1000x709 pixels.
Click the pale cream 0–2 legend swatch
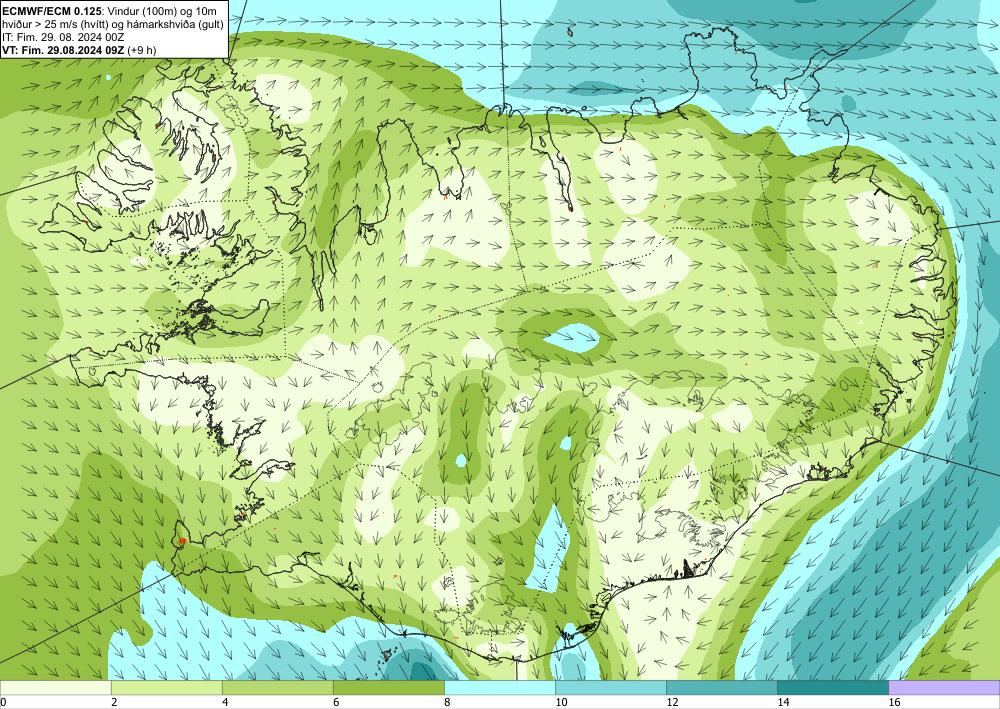pos(55,688)
